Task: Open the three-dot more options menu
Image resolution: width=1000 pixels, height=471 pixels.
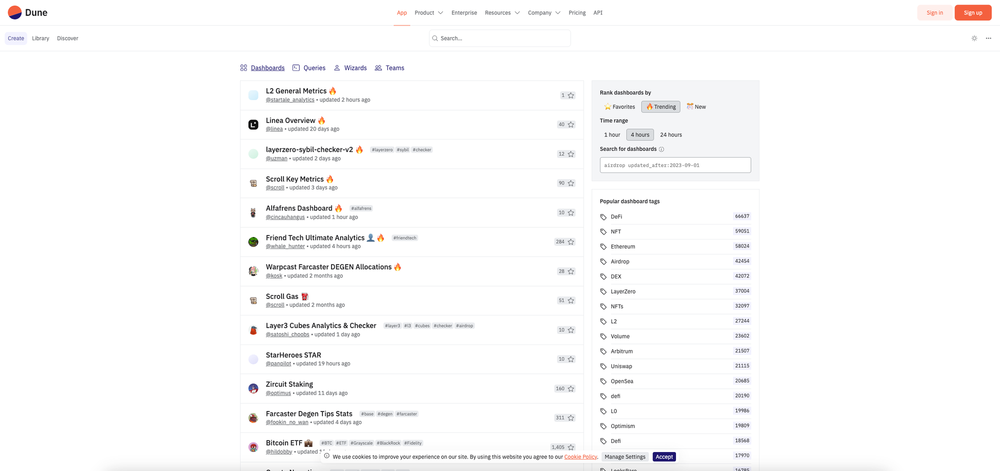Action: click(989, 38)
